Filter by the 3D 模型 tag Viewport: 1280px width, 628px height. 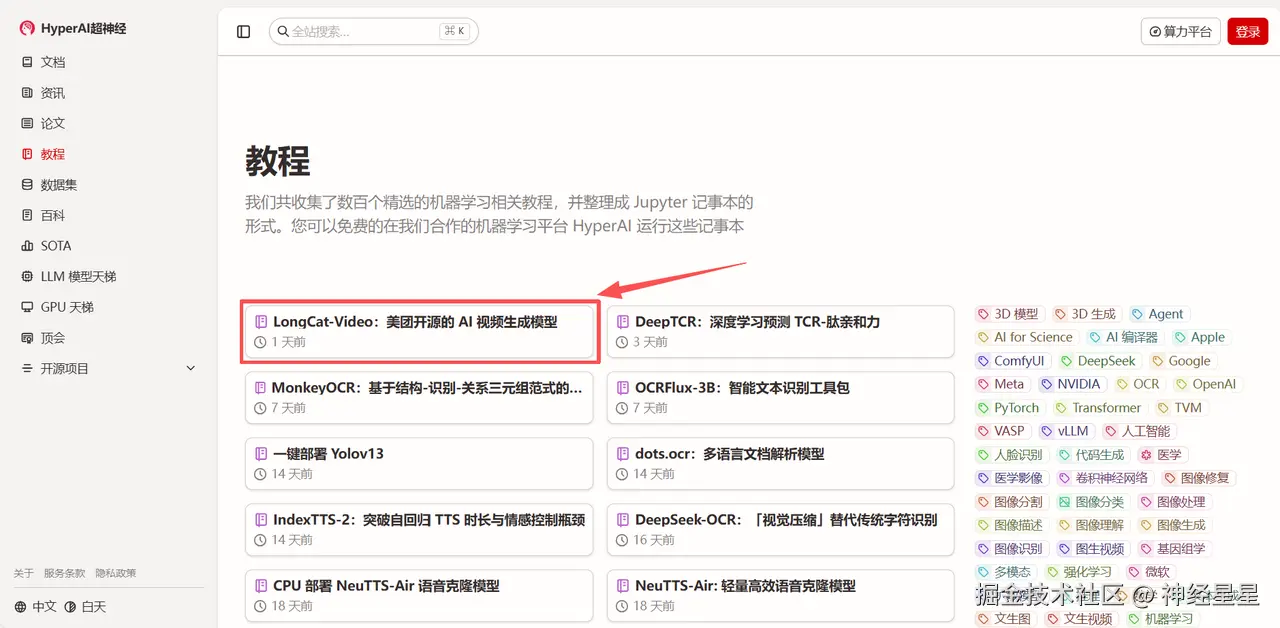[1009, 314]
